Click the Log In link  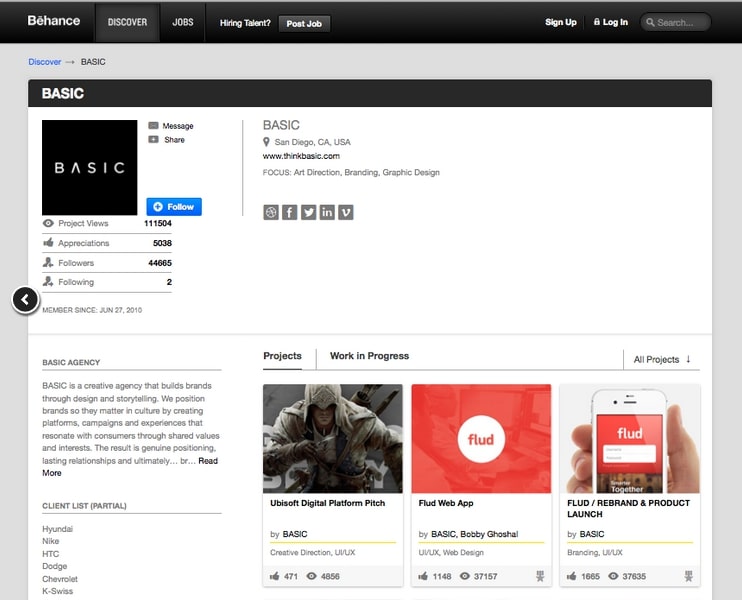pyautogui.click(x=610, y=22)
